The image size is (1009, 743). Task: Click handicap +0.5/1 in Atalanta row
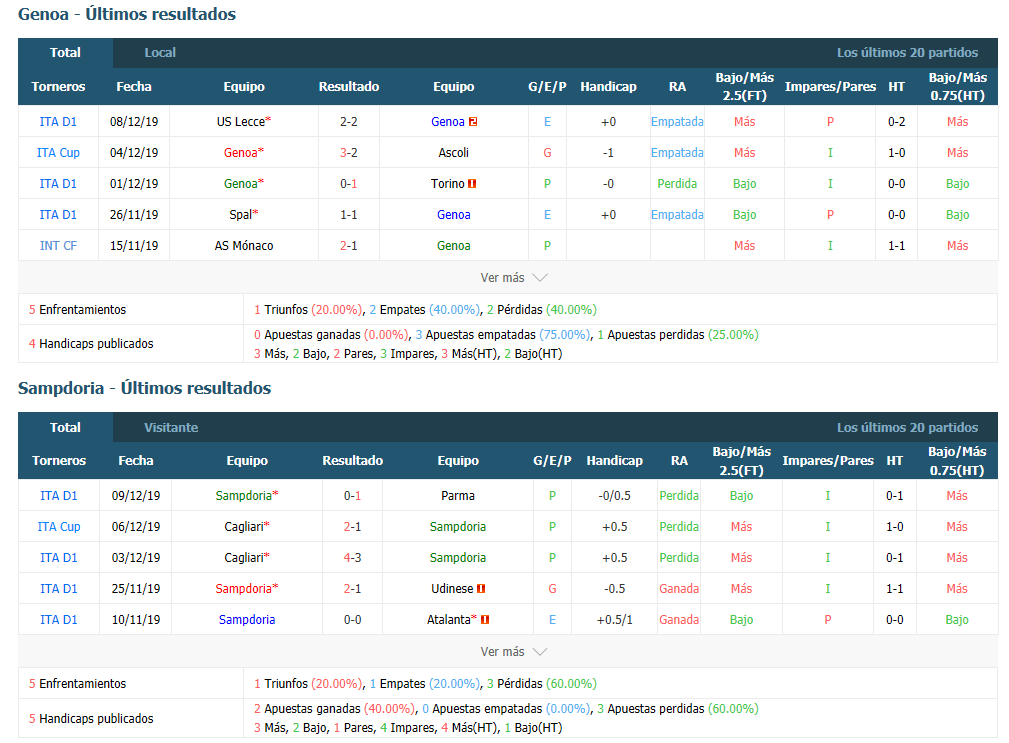pyautogui.click(x=615, y=619)
